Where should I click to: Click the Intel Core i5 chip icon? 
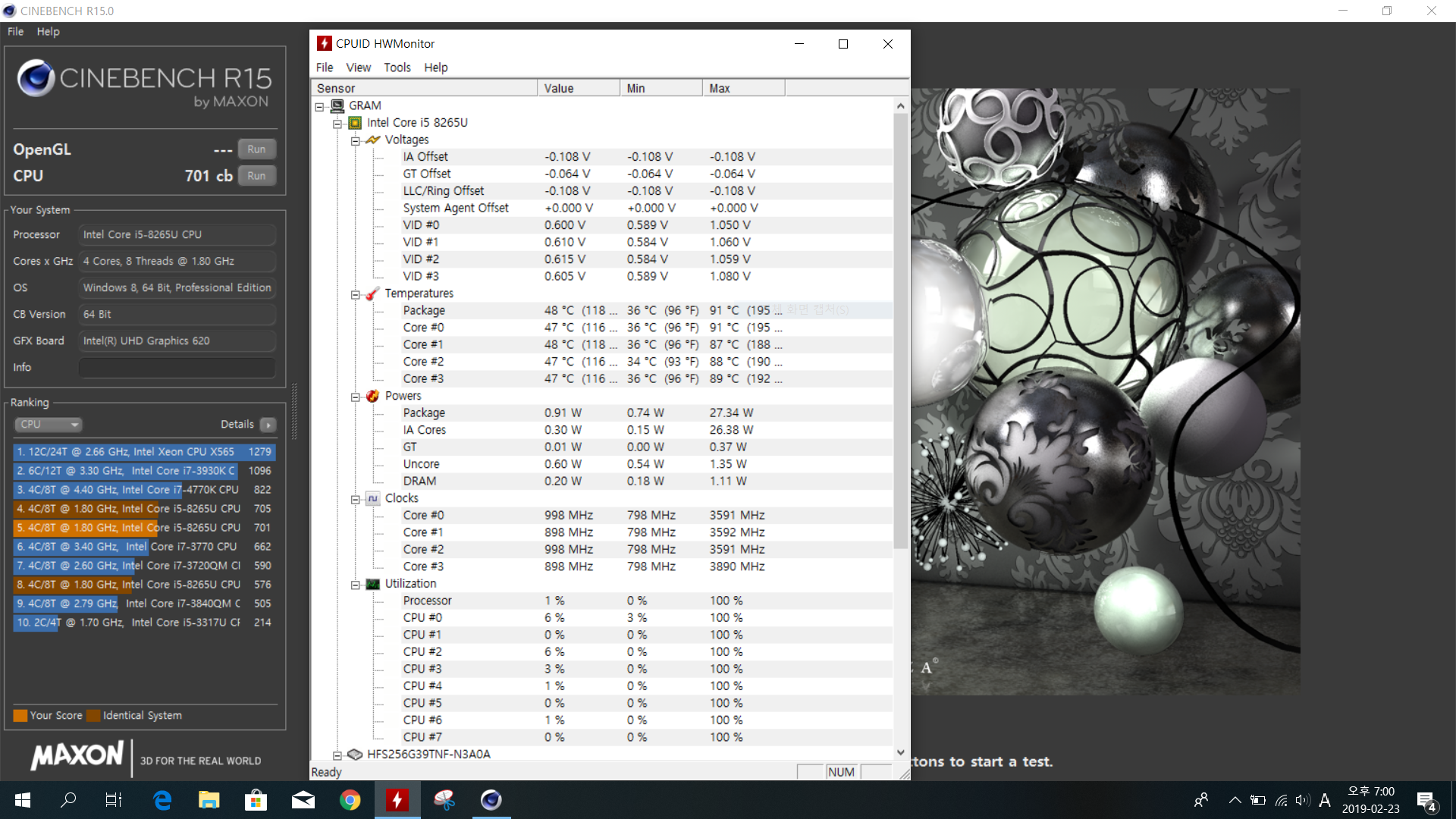pyautogui.click(x=355, y=123)
